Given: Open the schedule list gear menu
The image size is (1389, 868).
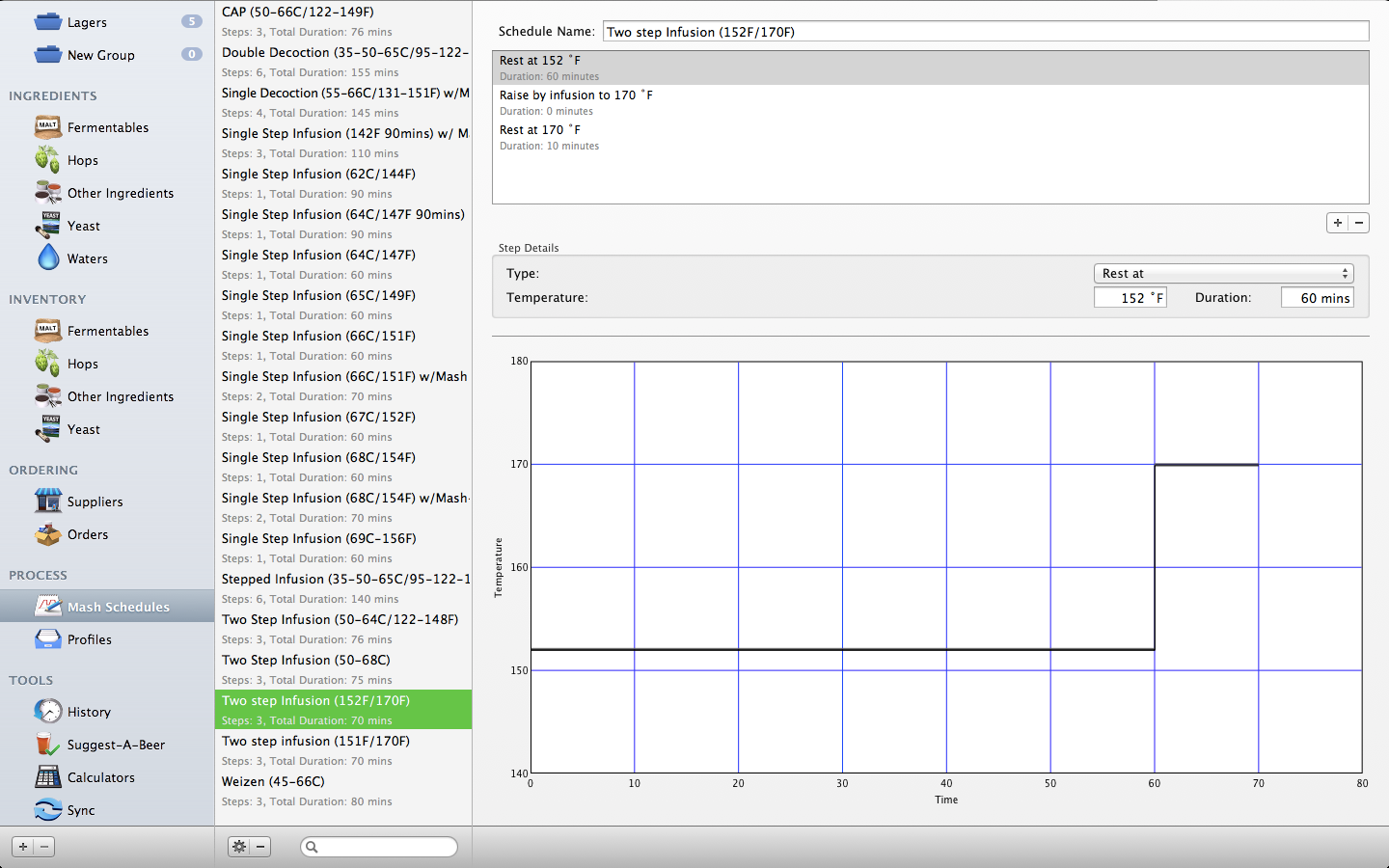Looking at the screenshot, I should pos(239,847).
